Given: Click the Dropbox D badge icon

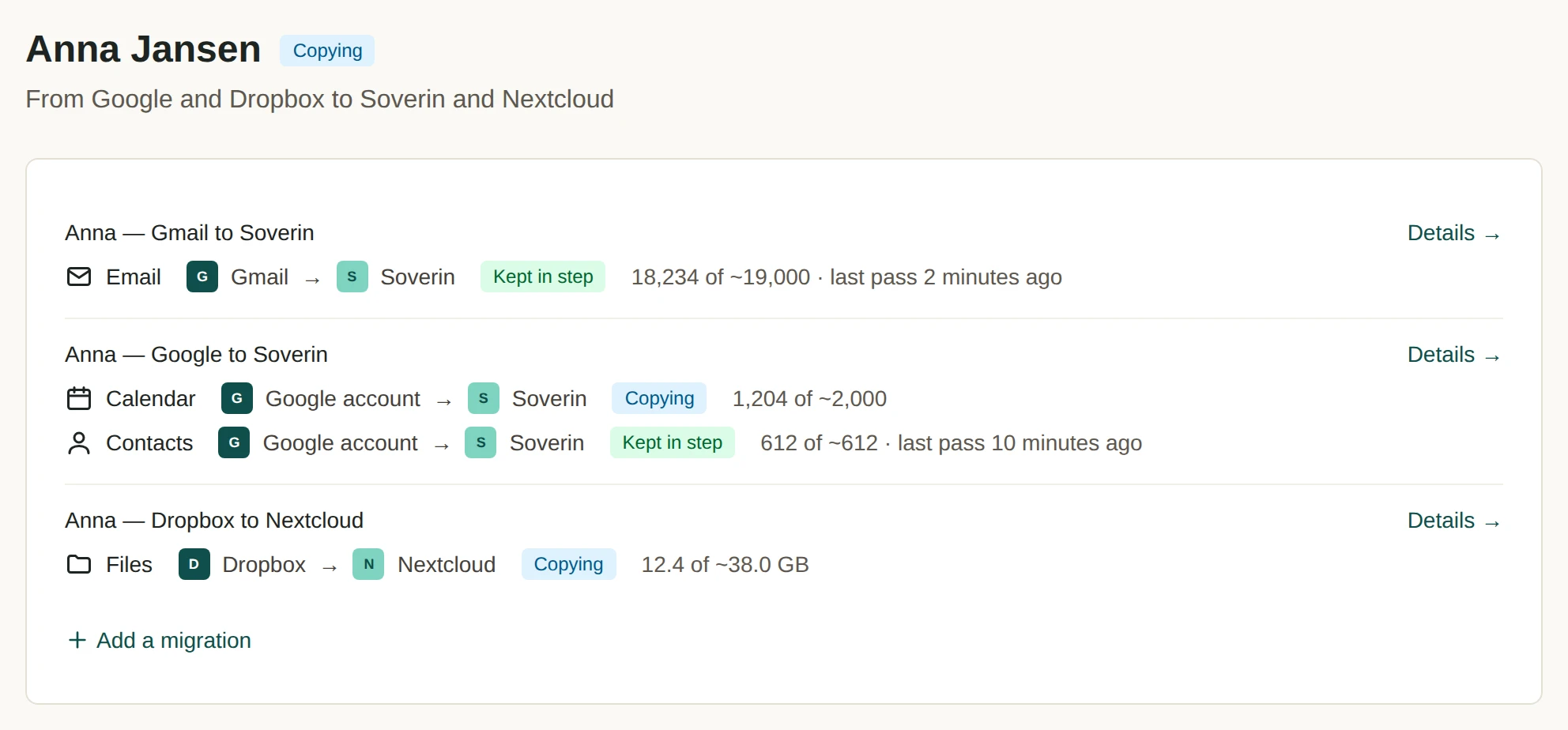Looking at the screenshot, I should (x=194, y=564).
